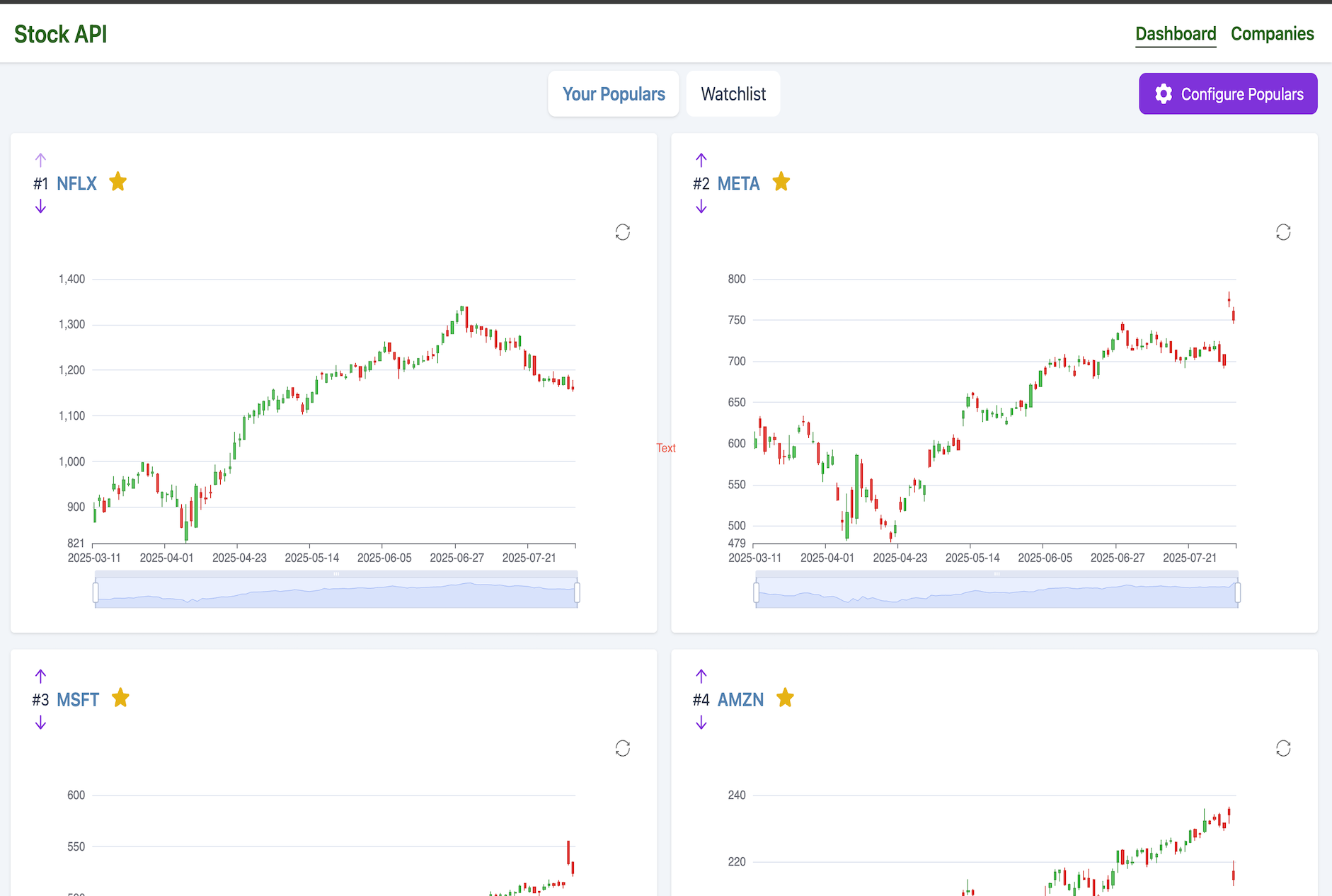Move META down in ranking

pyautogui.click(x=701, y=206)
